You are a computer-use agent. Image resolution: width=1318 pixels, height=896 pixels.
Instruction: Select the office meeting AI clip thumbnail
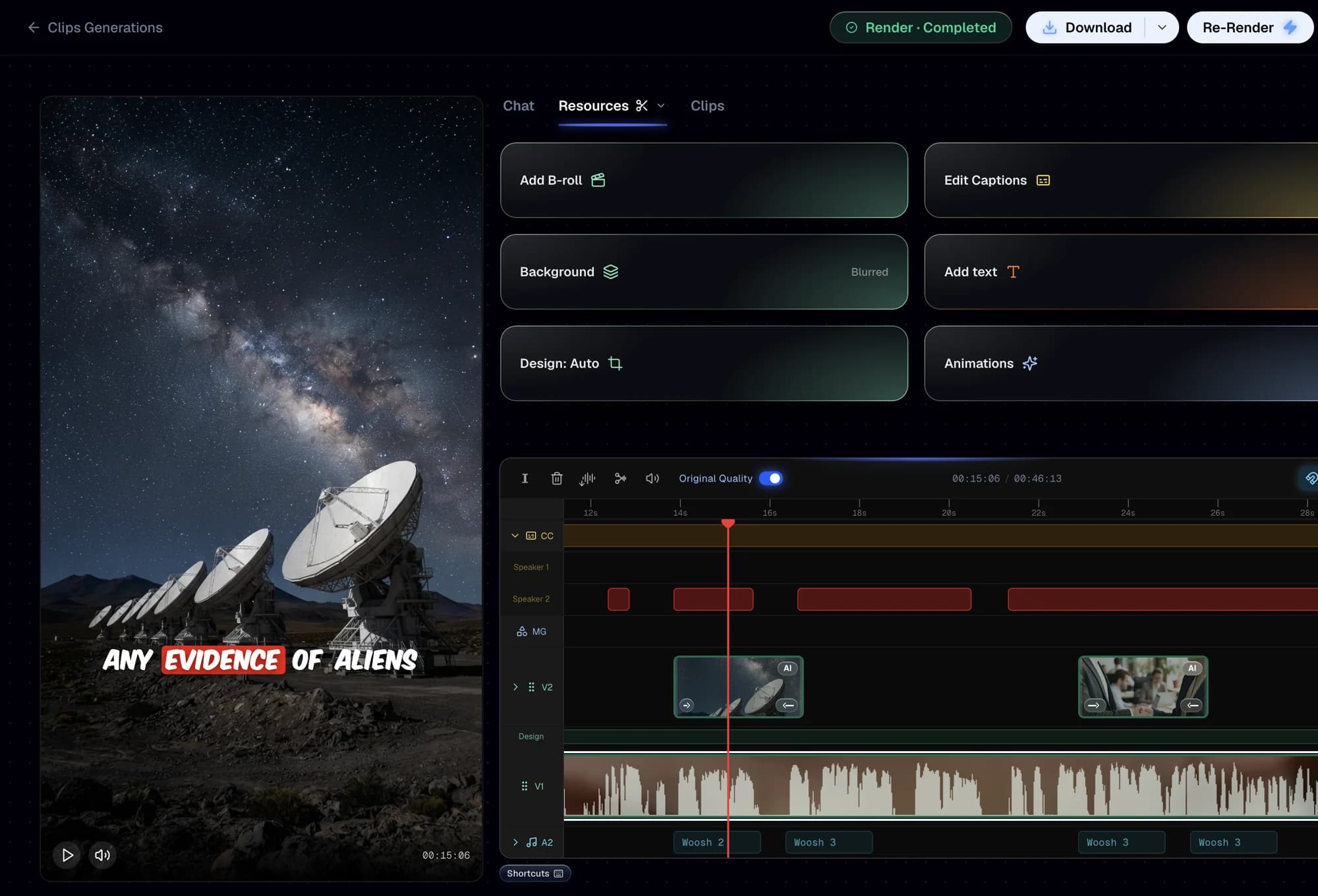click(x=1143, y=687)
